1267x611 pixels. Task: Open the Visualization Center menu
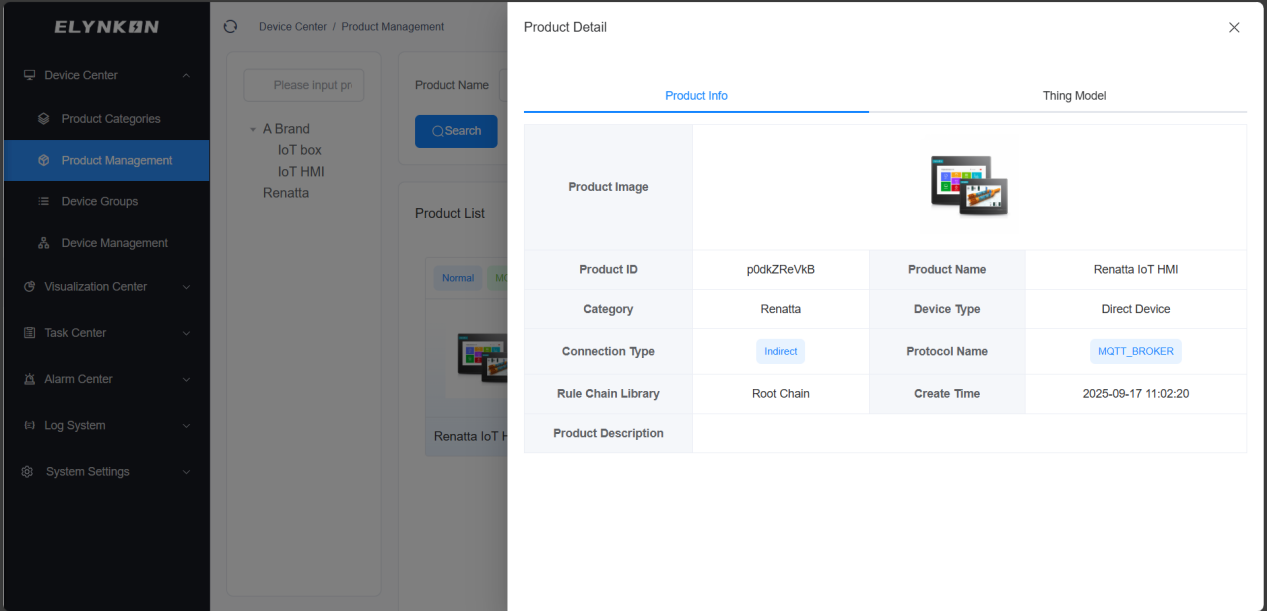tap(106, 286)
